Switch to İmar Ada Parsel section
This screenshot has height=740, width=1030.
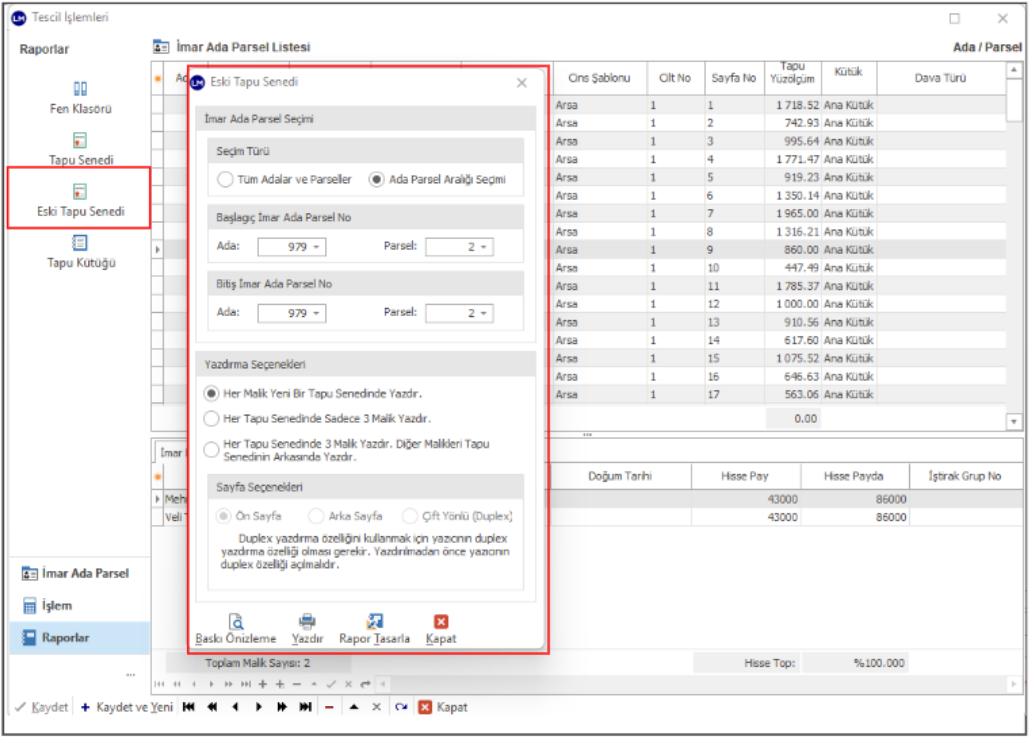pos(84,574)
